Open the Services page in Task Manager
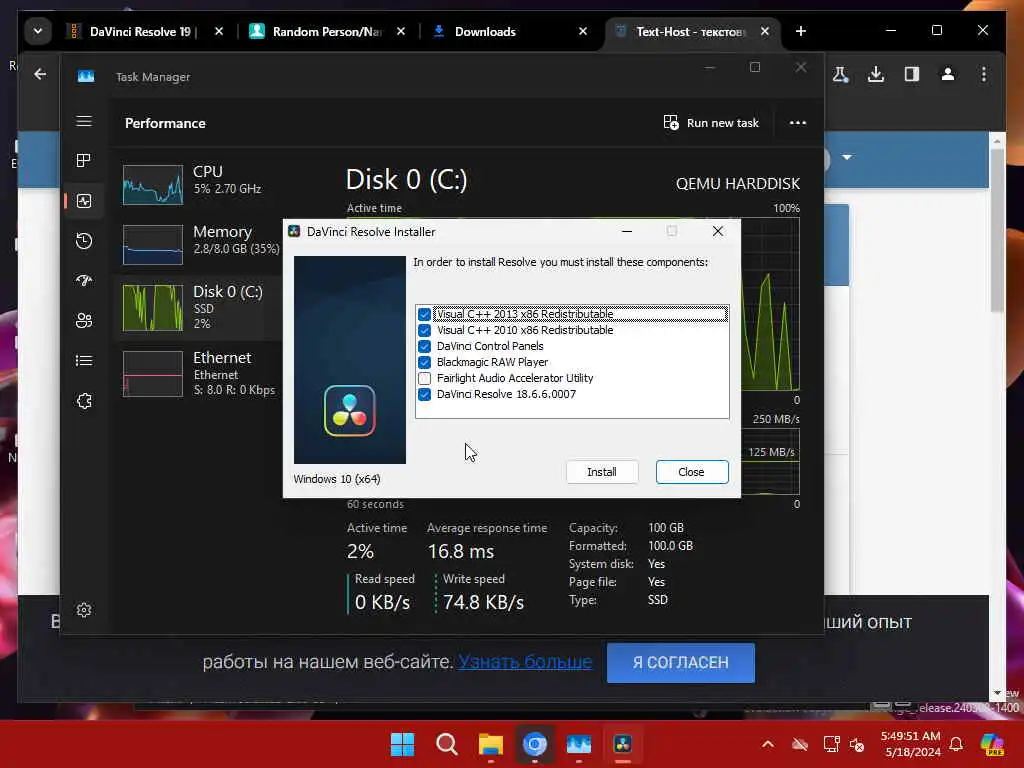1024x768 pixels. (x=84, y=401)
